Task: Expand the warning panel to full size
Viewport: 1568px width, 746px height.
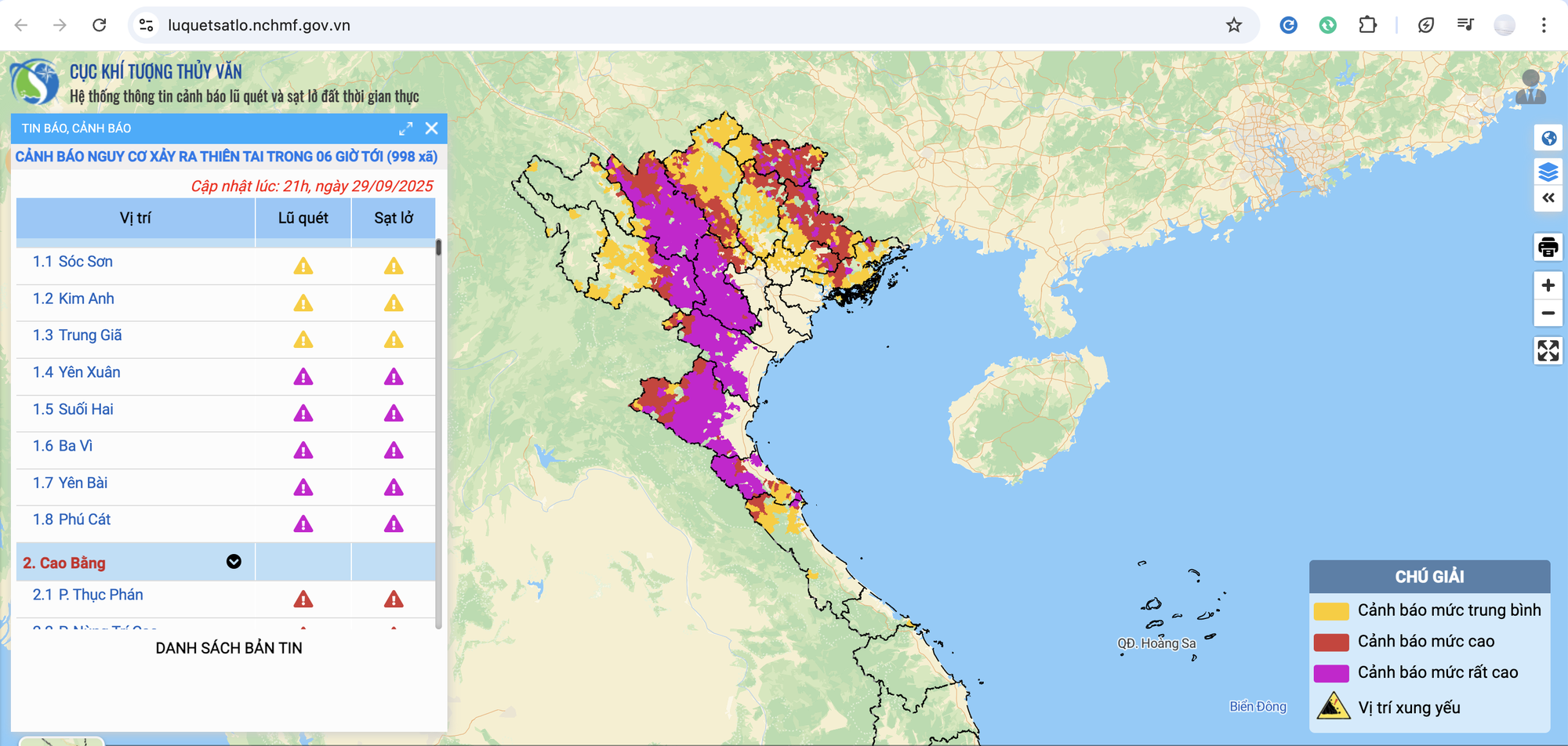Action: 405,129
